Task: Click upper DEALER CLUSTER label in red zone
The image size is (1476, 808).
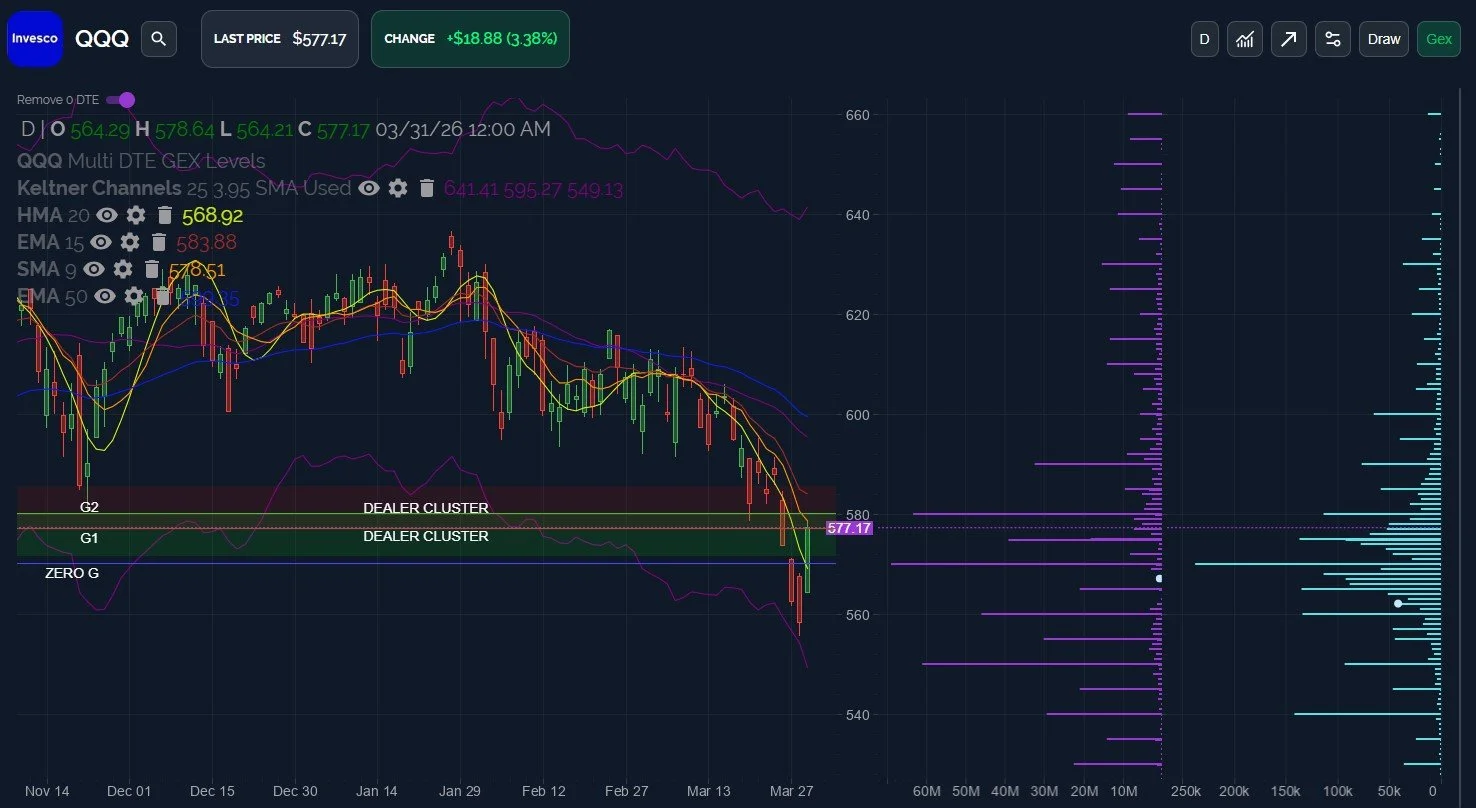Action: tap(426, 508)
